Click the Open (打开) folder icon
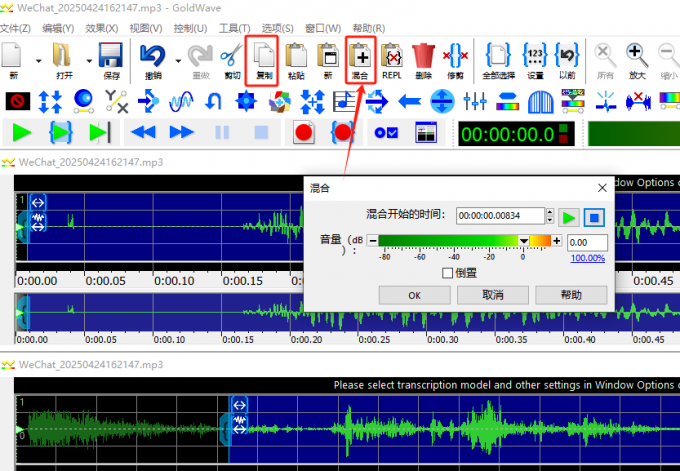This screenshot has width=680, height=471. pyautogui.click(x=62, y=56)
